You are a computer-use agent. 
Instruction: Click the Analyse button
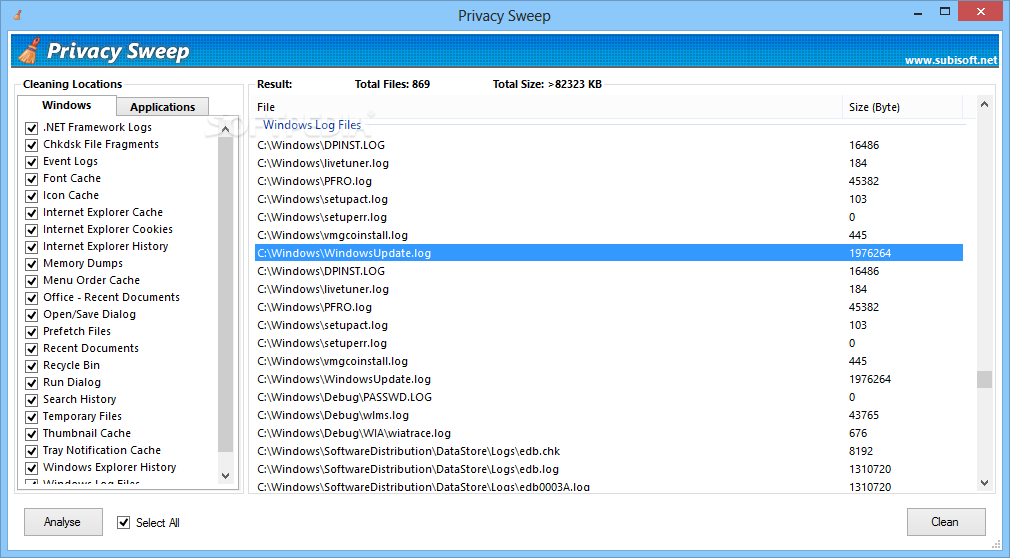tap(63, 522)
